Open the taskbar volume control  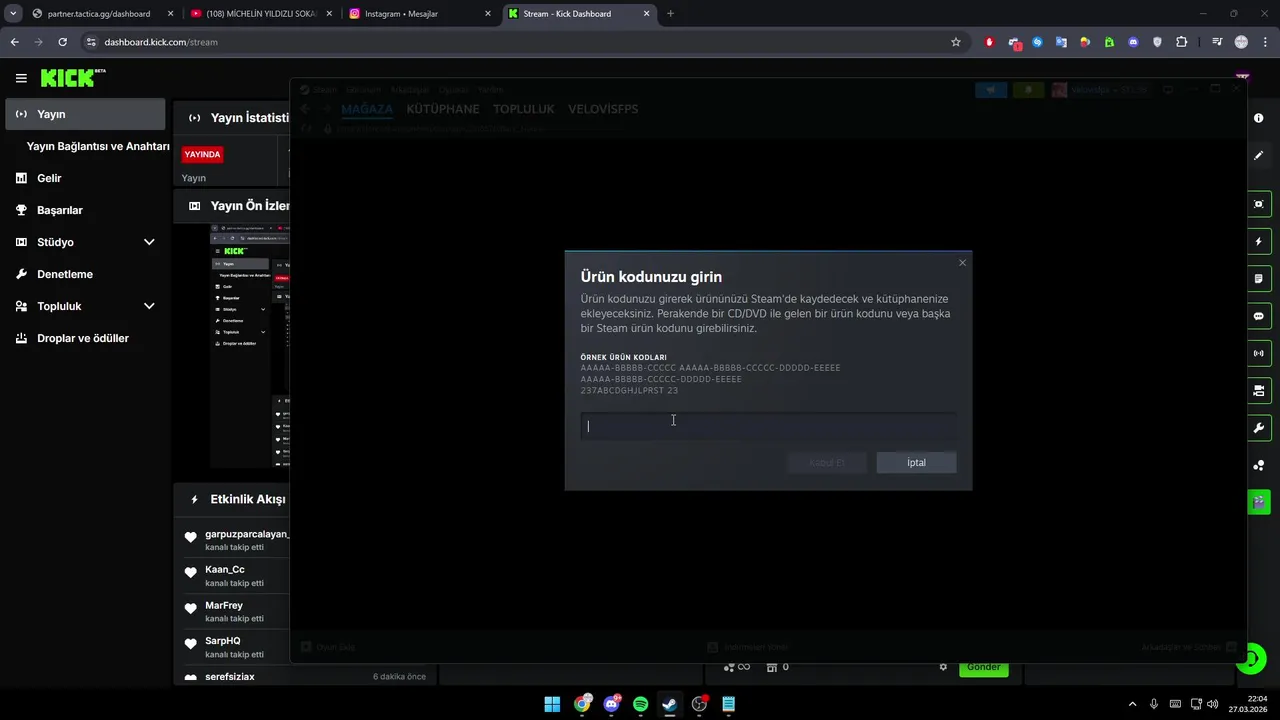click(x=1212, y=704)
